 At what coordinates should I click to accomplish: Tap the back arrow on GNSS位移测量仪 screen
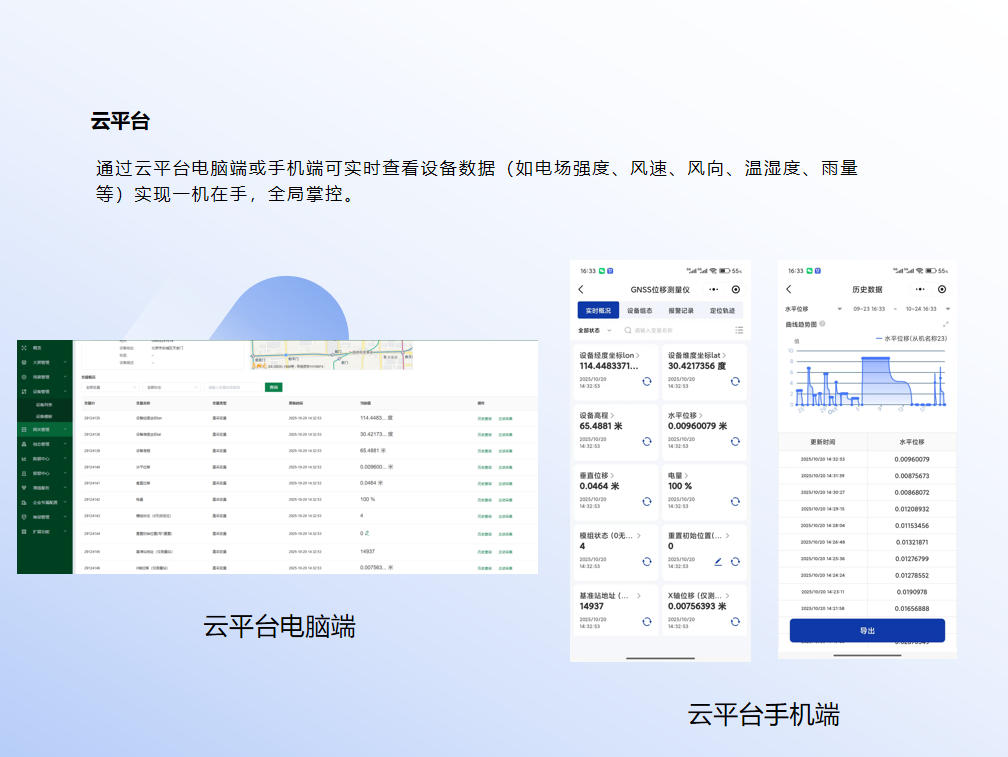click(x=581, y=289)
